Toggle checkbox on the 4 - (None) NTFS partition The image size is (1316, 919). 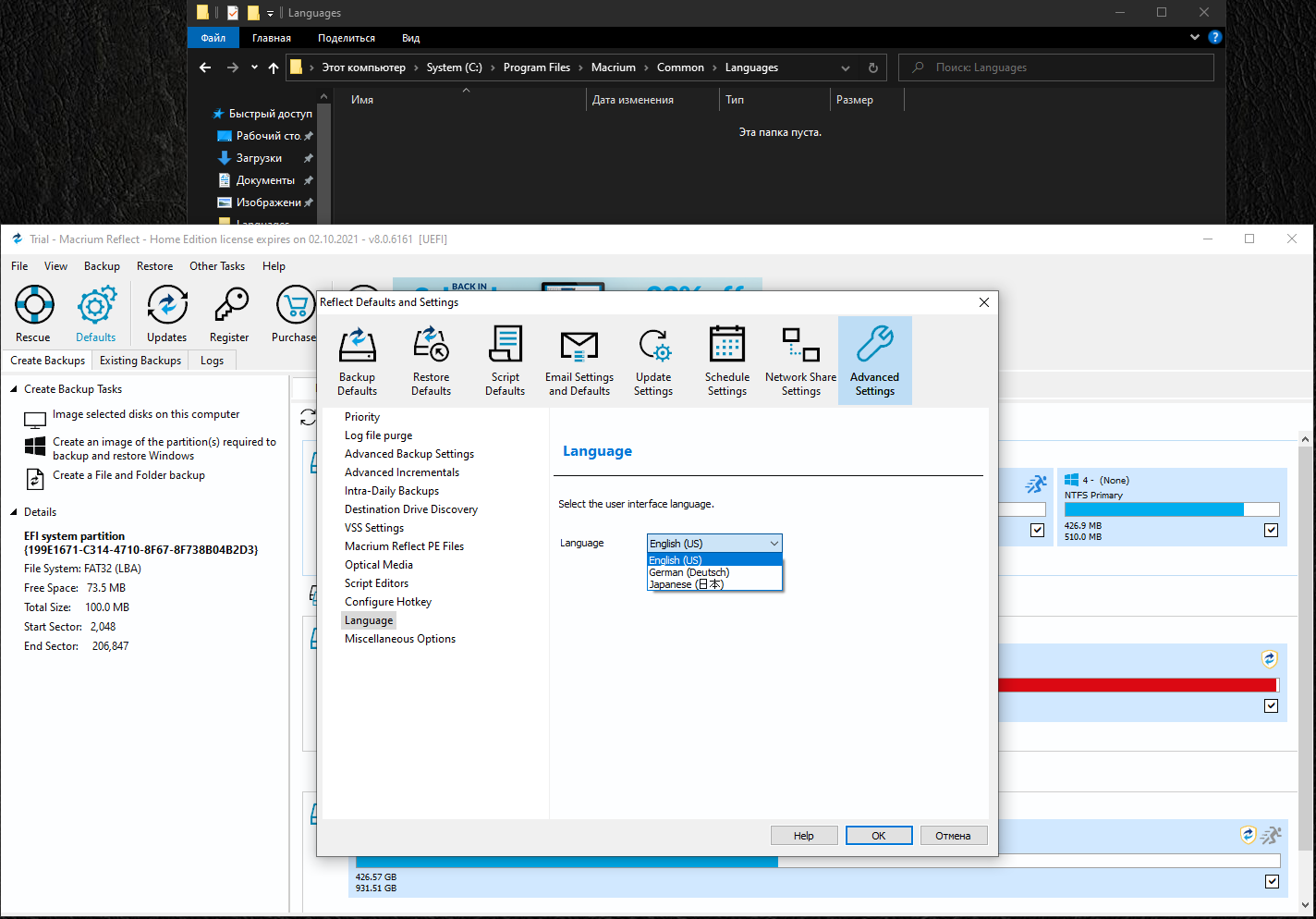click(x=1271, y=530)
